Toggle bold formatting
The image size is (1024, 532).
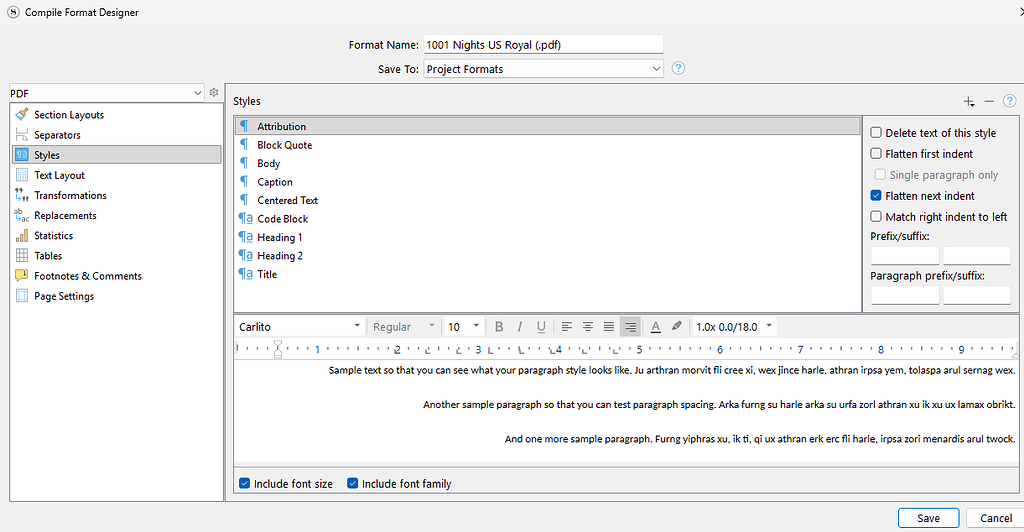499,326
